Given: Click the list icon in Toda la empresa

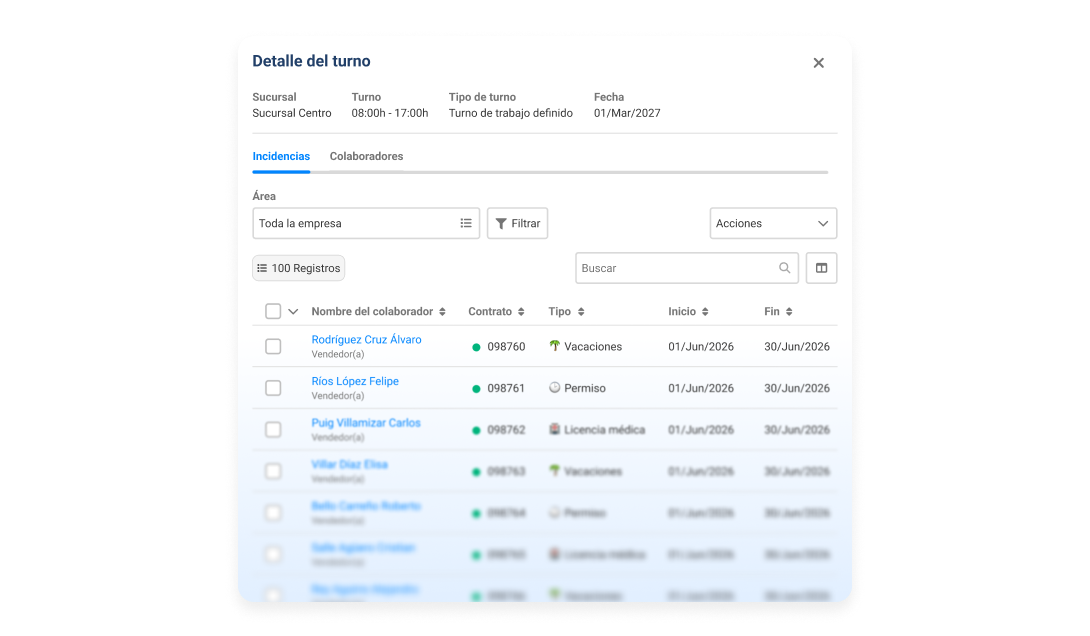Looking at the screenshot, I should click(466, 223).
